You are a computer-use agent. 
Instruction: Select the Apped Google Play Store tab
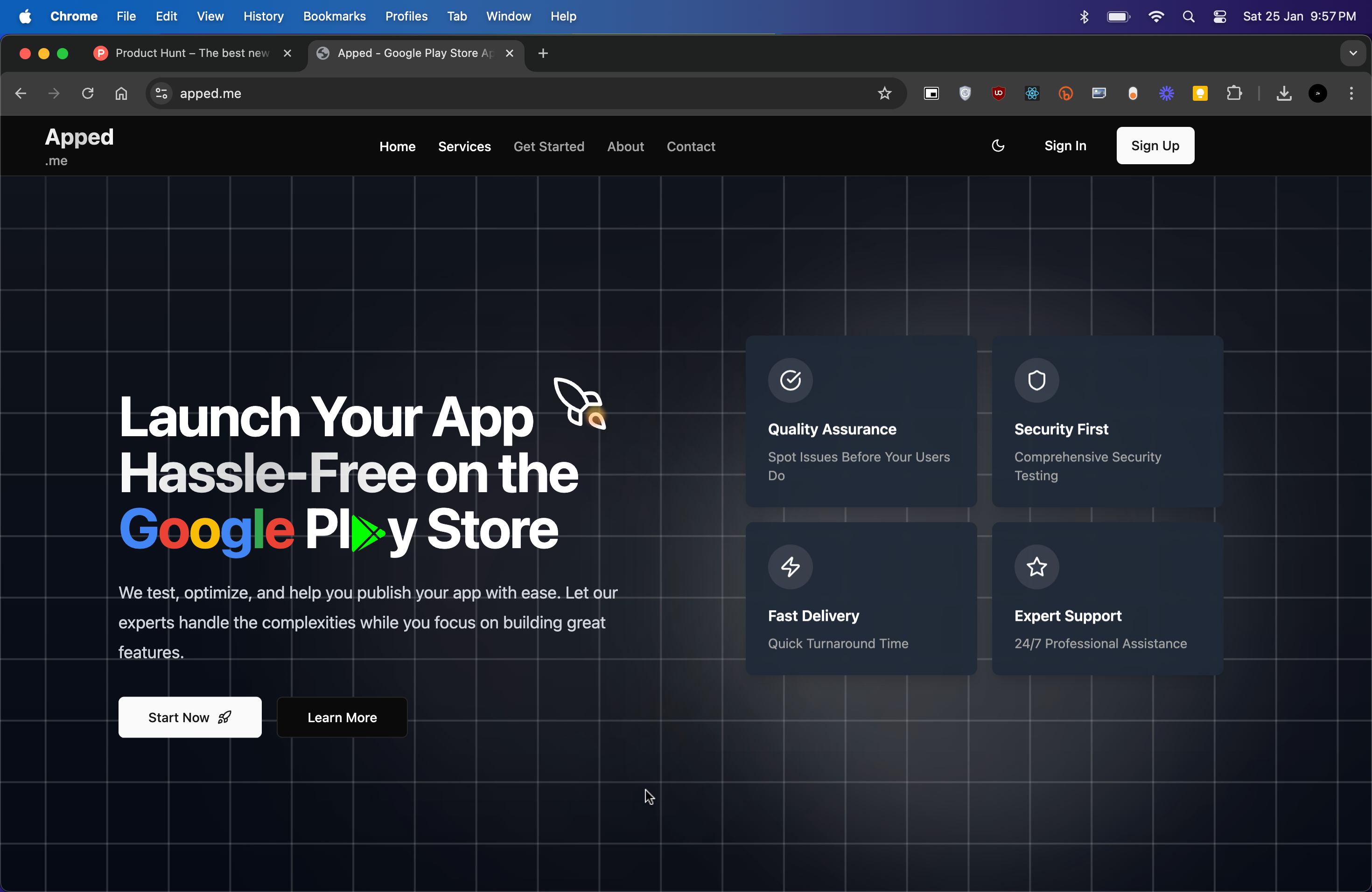click(x=415, y=53)
